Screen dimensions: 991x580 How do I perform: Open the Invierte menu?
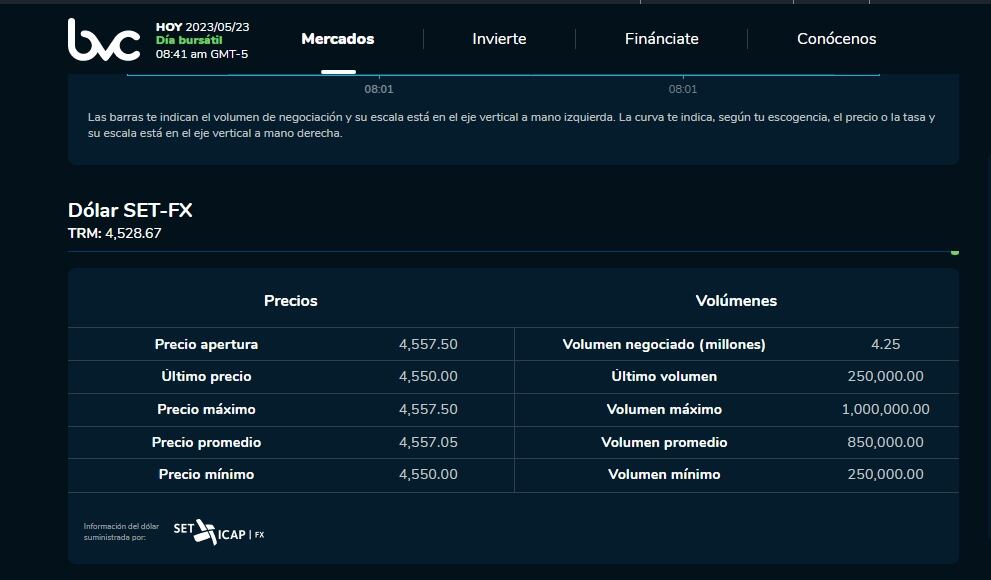pos(498,39)
